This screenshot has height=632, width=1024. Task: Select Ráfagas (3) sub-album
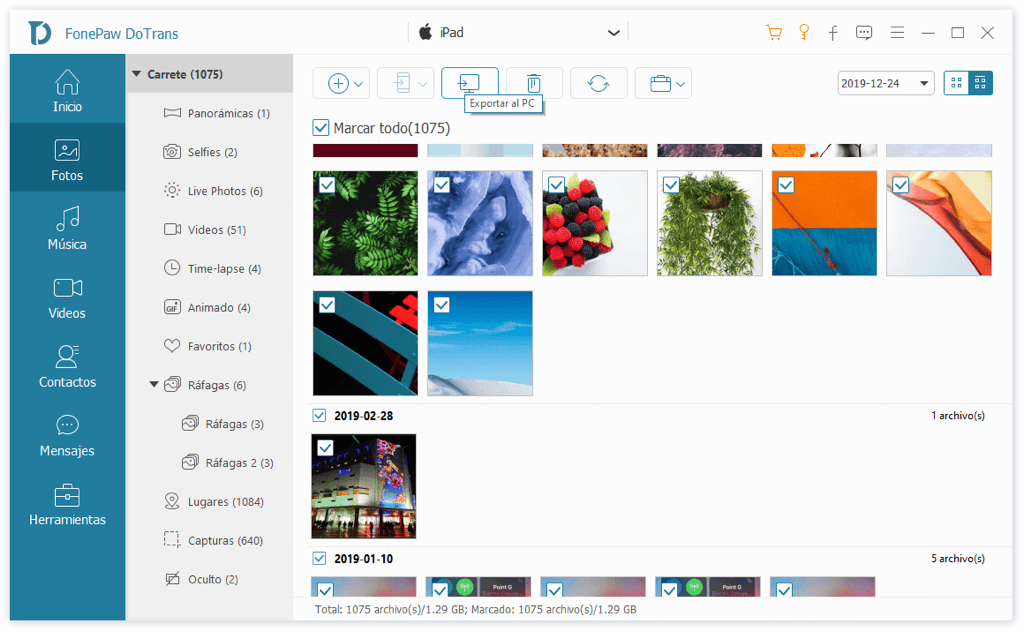223,424
